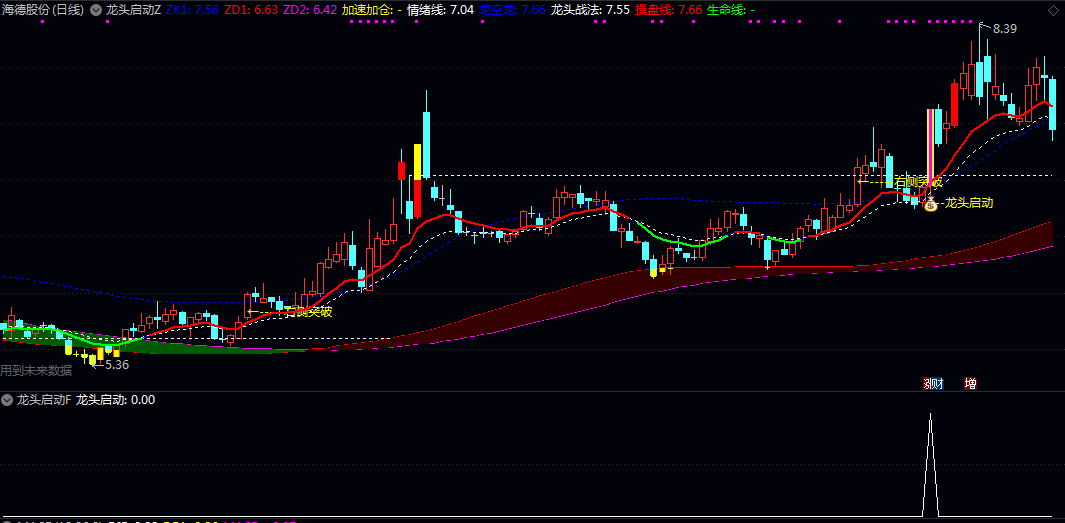Select the ZD1 indicator value in red

[250, 10]
